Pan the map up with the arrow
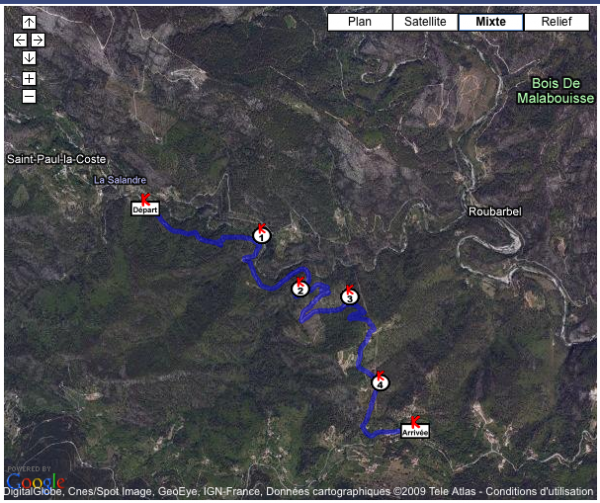Screen dimensions: 600x503 coord(29,22)
